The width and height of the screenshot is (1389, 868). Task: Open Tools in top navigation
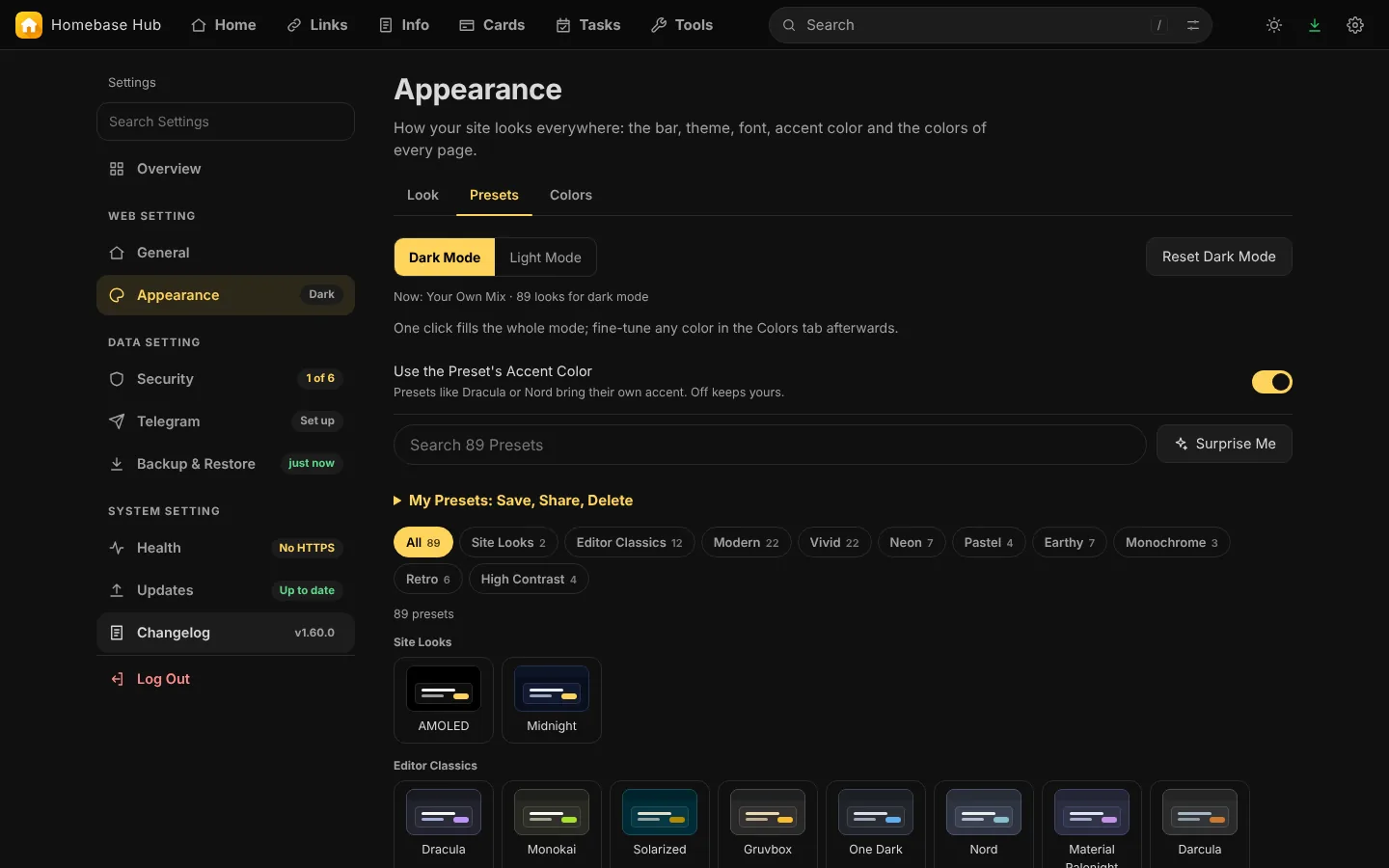click(682, 25)
